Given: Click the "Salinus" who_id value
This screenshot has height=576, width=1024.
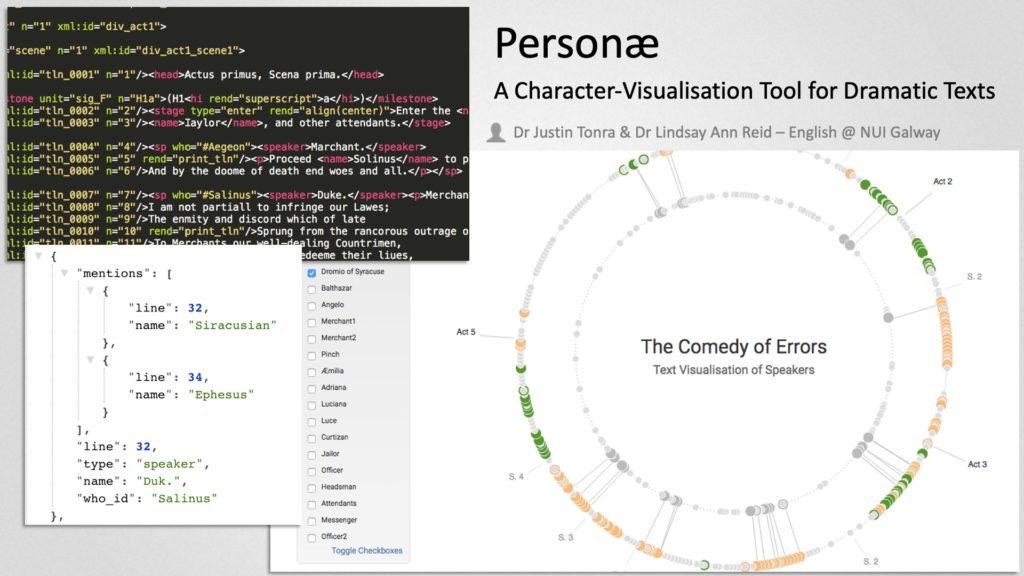Looking at the screenshot, I should click(x=184, y=498).
